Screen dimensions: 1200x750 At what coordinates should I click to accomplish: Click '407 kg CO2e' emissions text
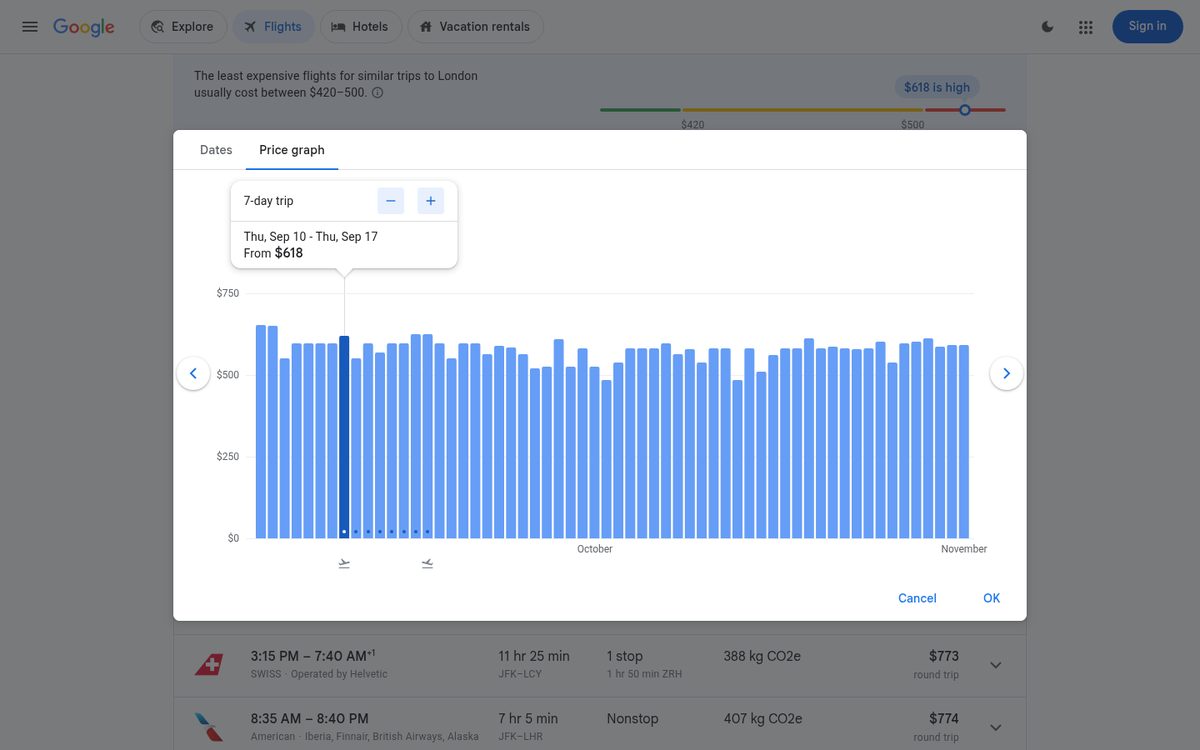(x=763, y=718)
